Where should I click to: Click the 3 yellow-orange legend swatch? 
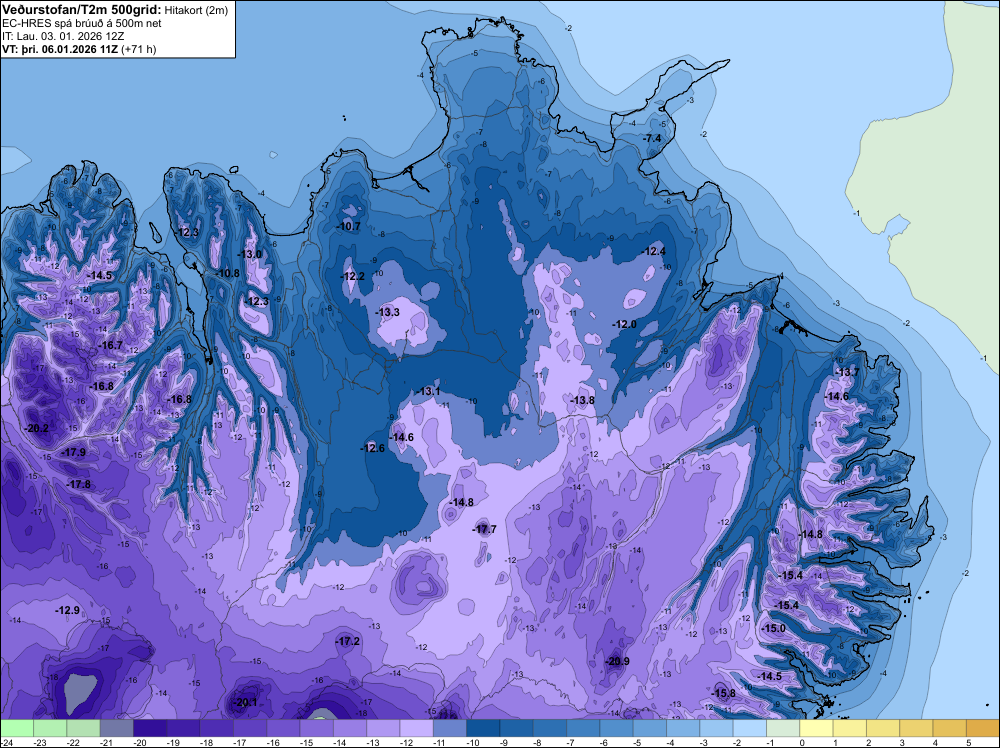click(x=916, y=727)
